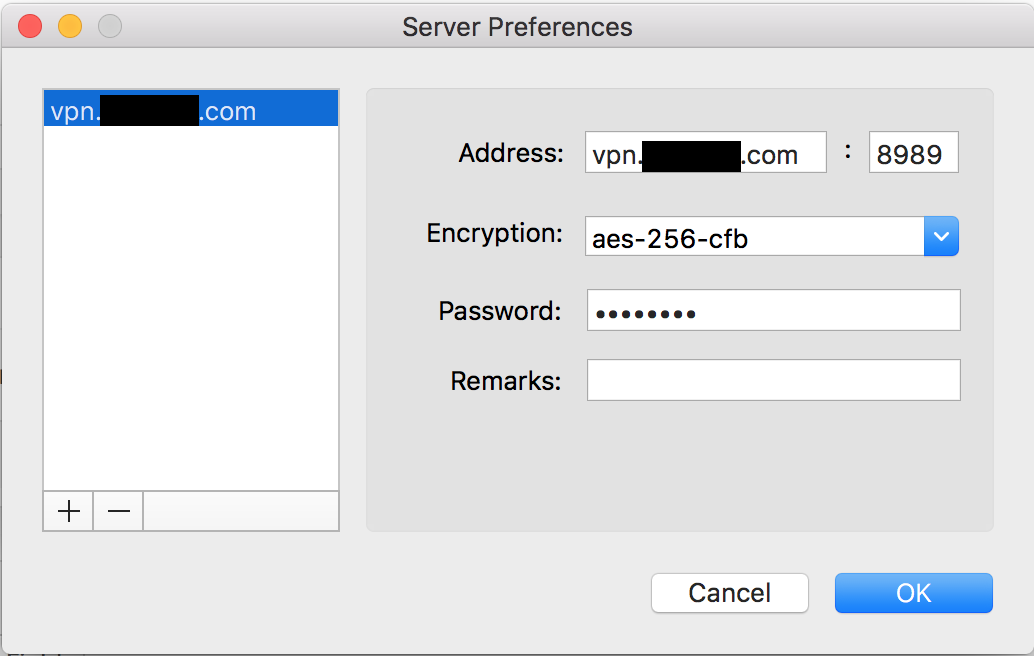
Task: Minimize the window with the yellow button
Action: [69, 26]
